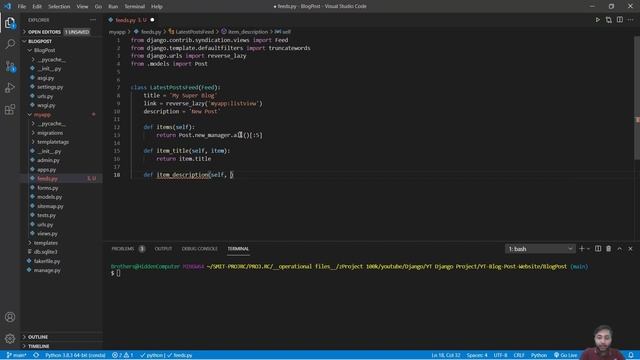
Task: Open the Edit menu
Action: [37, 7]
